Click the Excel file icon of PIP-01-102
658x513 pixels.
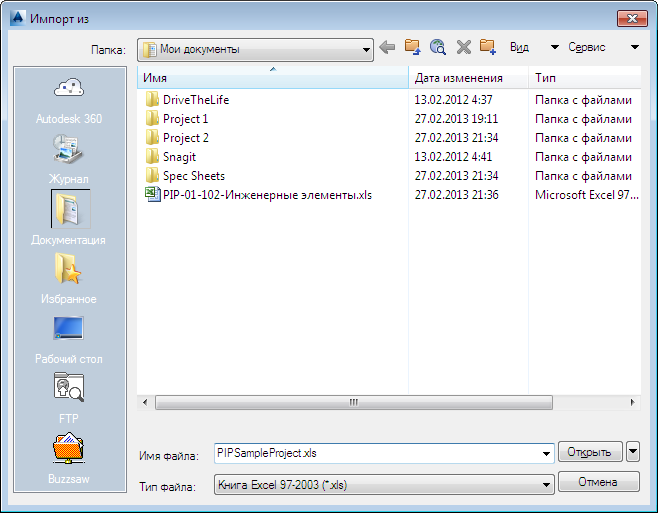[152, 194]
